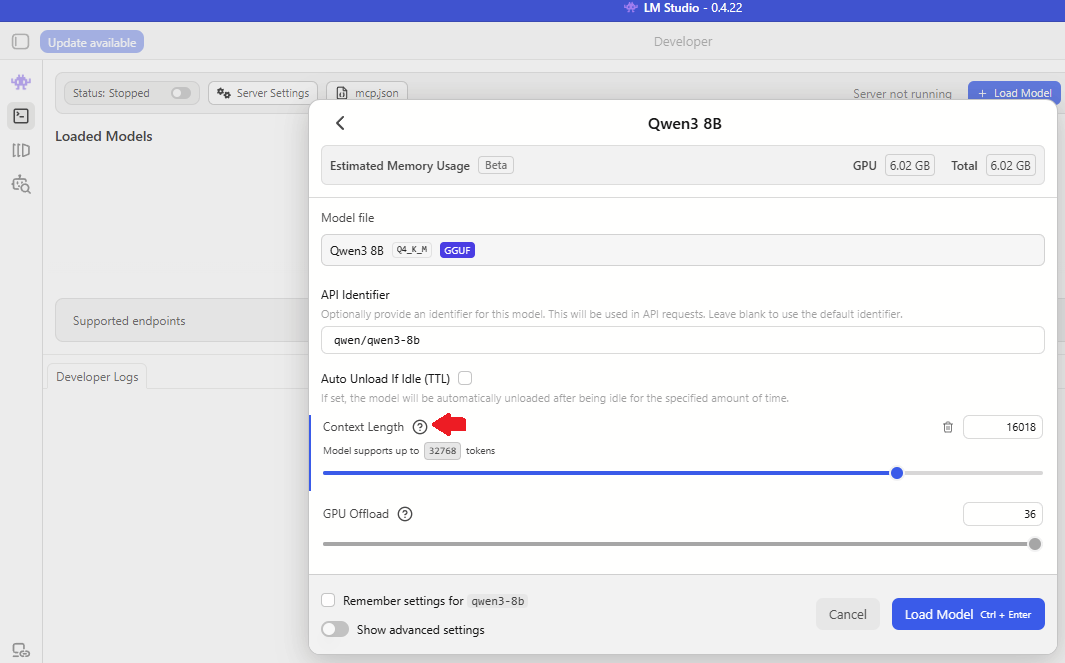Image resolution: width=1065 pixels, height=663 pixels.
Task: Click the GPU Offload slider handle
Action: pos(1034,543)
